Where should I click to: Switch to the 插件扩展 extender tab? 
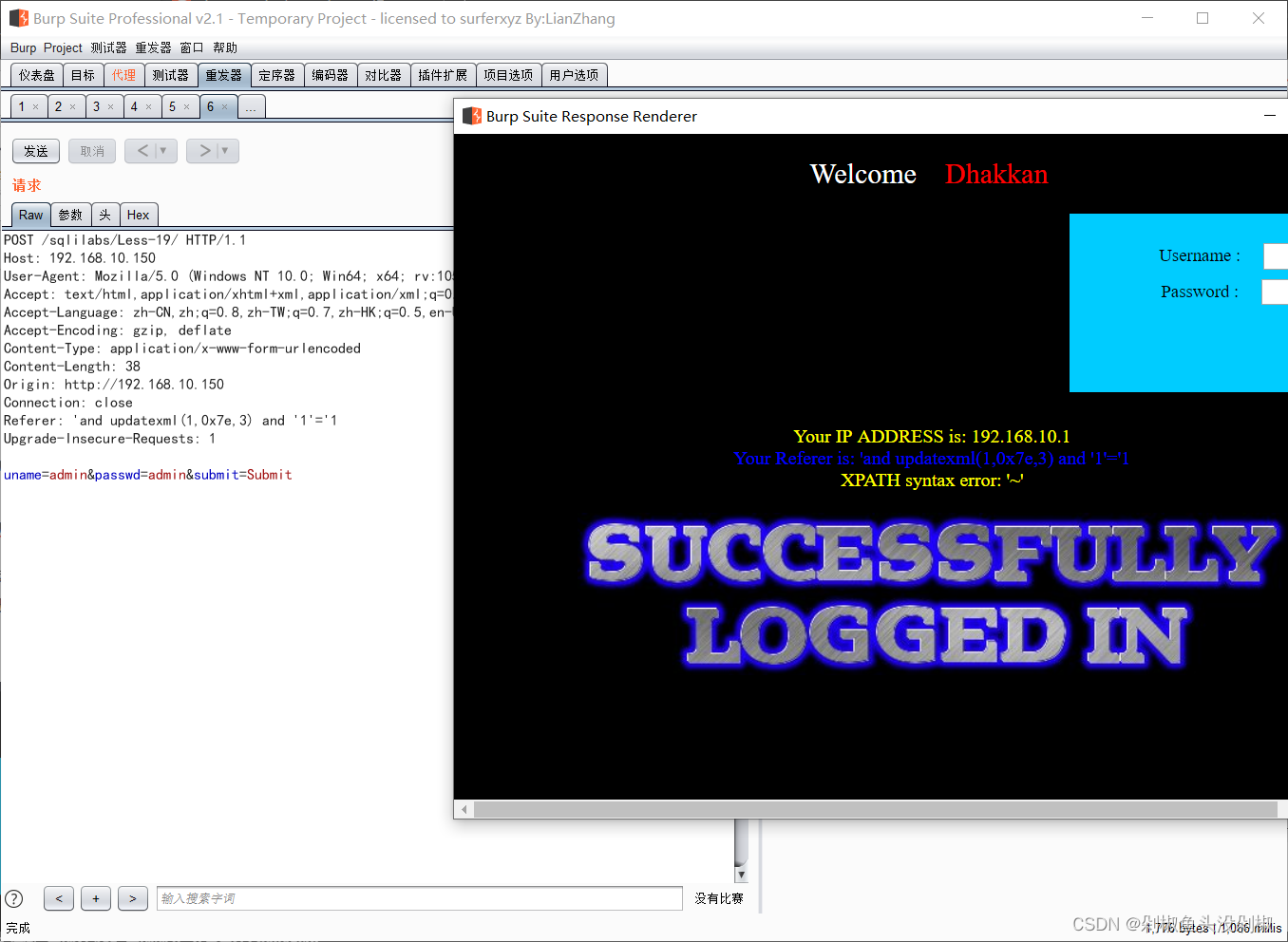point(443,75)
